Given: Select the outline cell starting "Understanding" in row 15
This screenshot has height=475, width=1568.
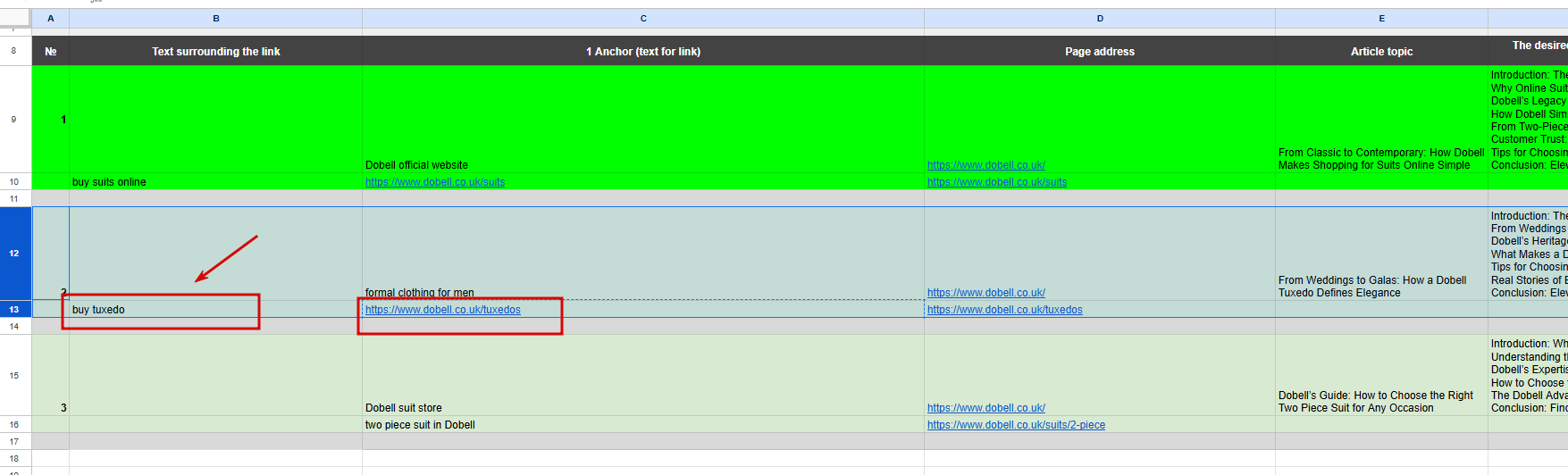Looking at the screenshot, I should pos(1528,375).
